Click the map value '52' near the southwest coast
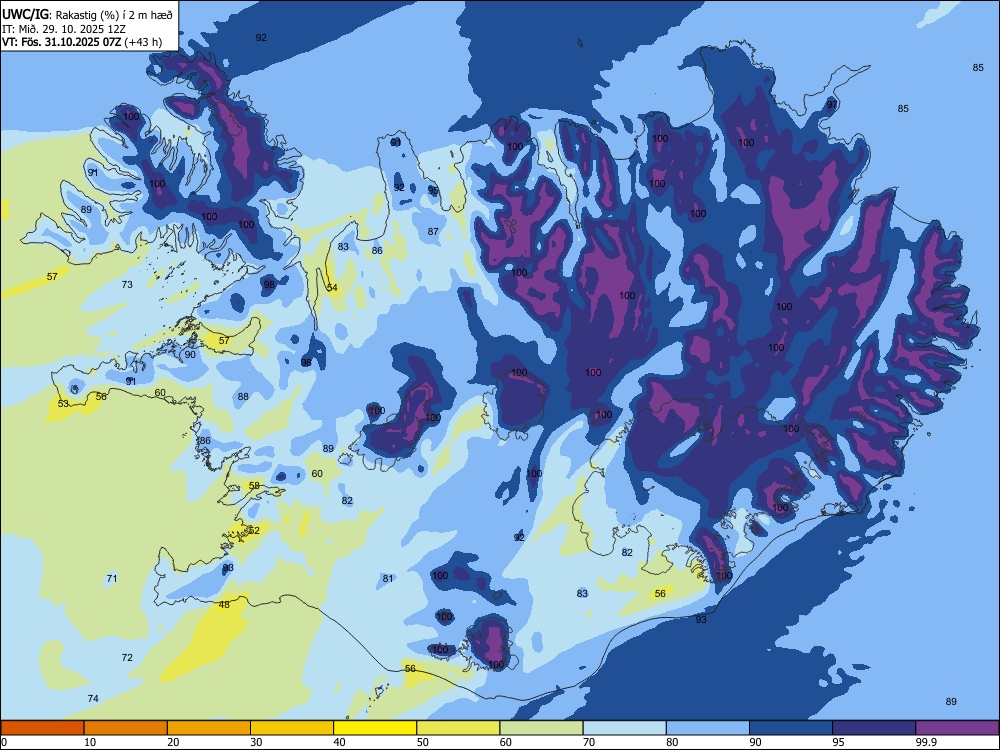This screenshot has height=750, width=1000. point(254,531)
